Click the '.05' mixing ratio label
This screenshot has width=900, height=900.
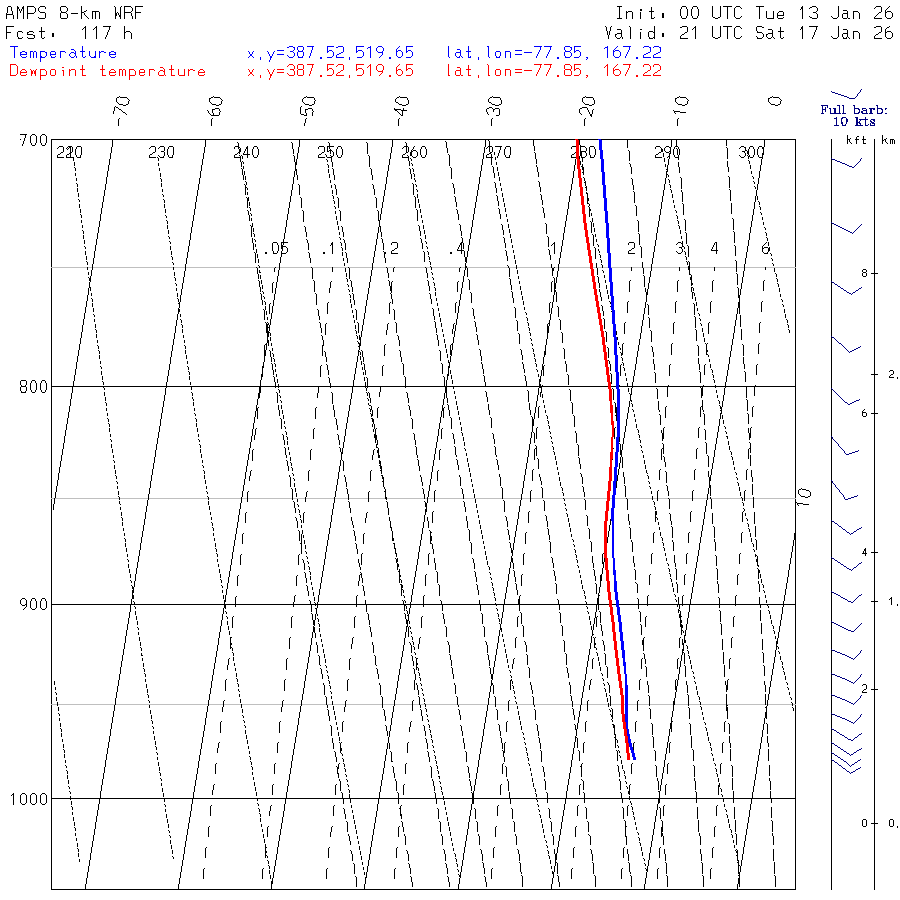[x=276, y=249]
